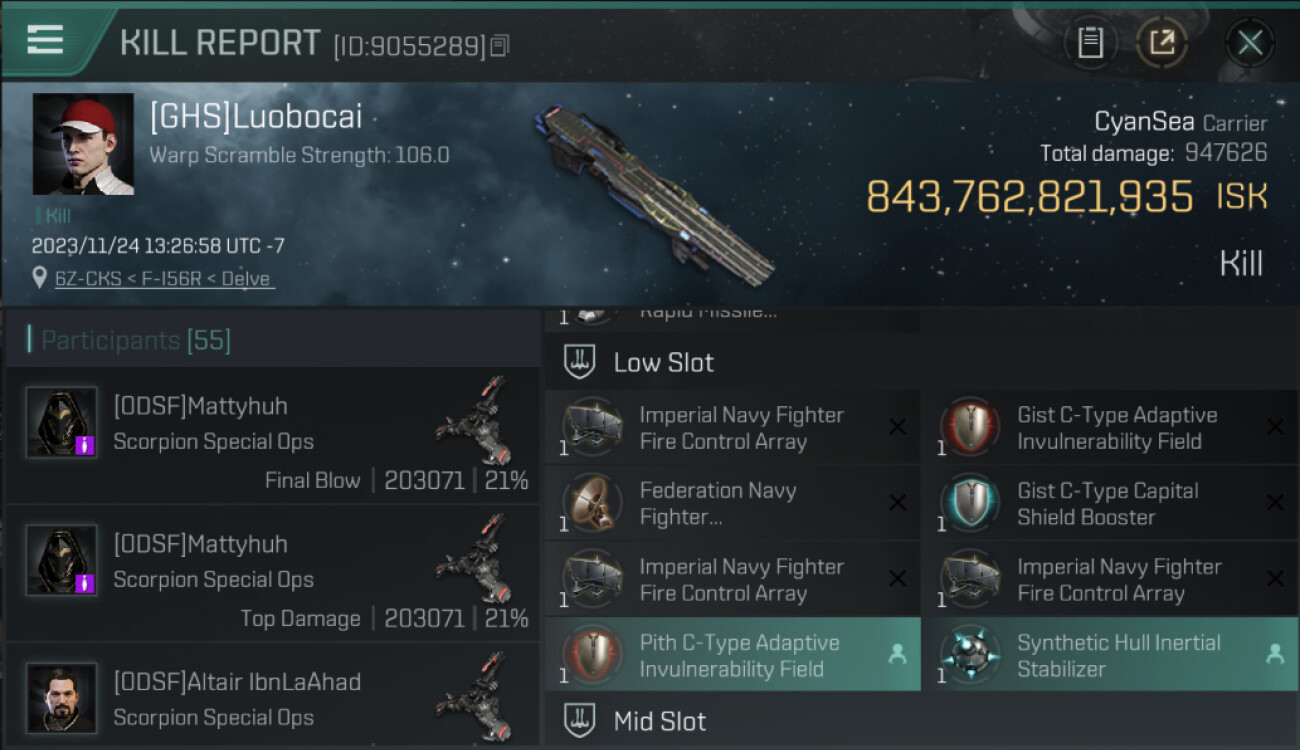The width and height of the screenshot is (1300, 750).
Task: Select the Gist C-Type Capital Shield Booster icon
Action: point(969,503)
